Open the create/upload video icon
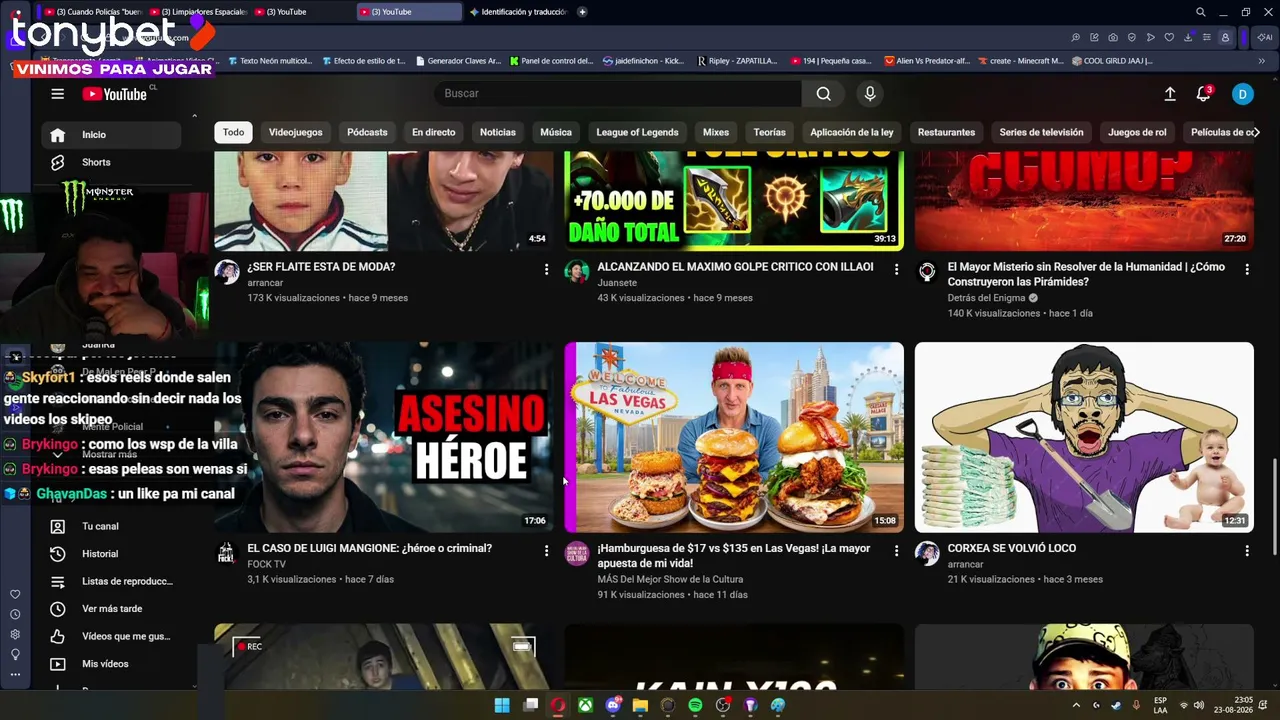The width and height of the screenshot is (1280, 720). pyautogui.click(x=1170, y=94)
